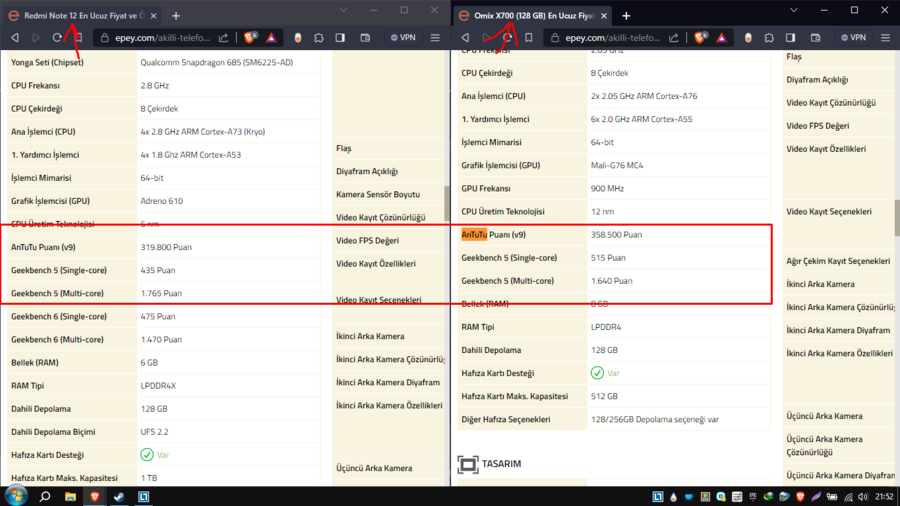
Task: Open tab search dropdown in Redmi window
Action: (x=343, y=10)
